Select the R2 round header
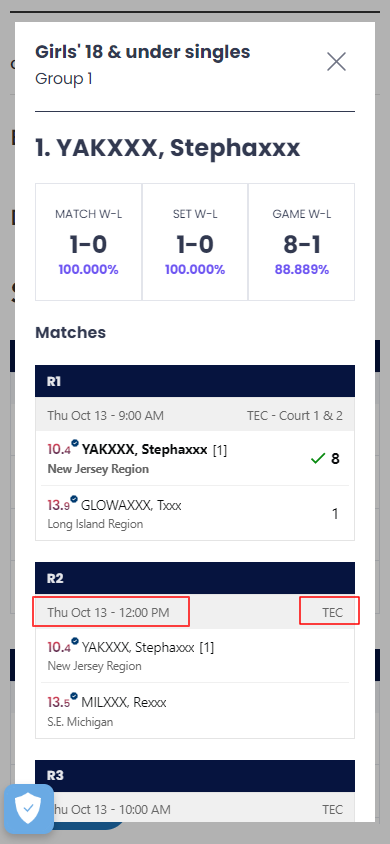 (x=195, y=578)
